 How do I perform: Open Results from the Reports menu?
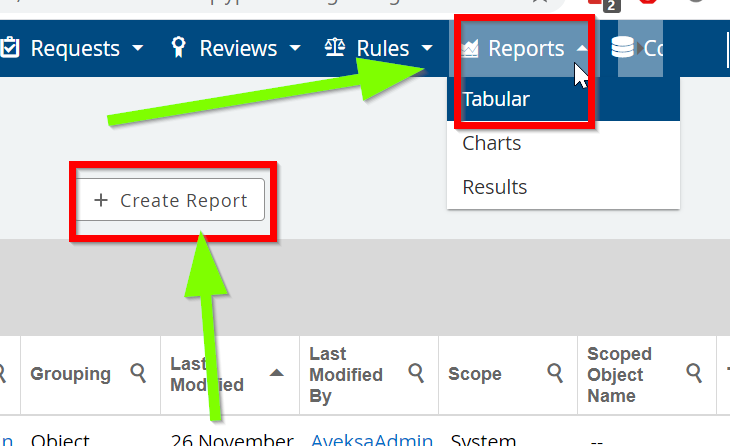pos(495,187)
